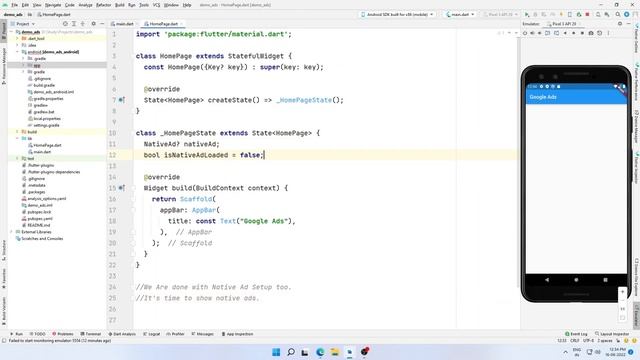Viewport: 640px width, 360px height.
Task: Open Pixel 3 API 29 device dropdown
Action: coord(501,14)
